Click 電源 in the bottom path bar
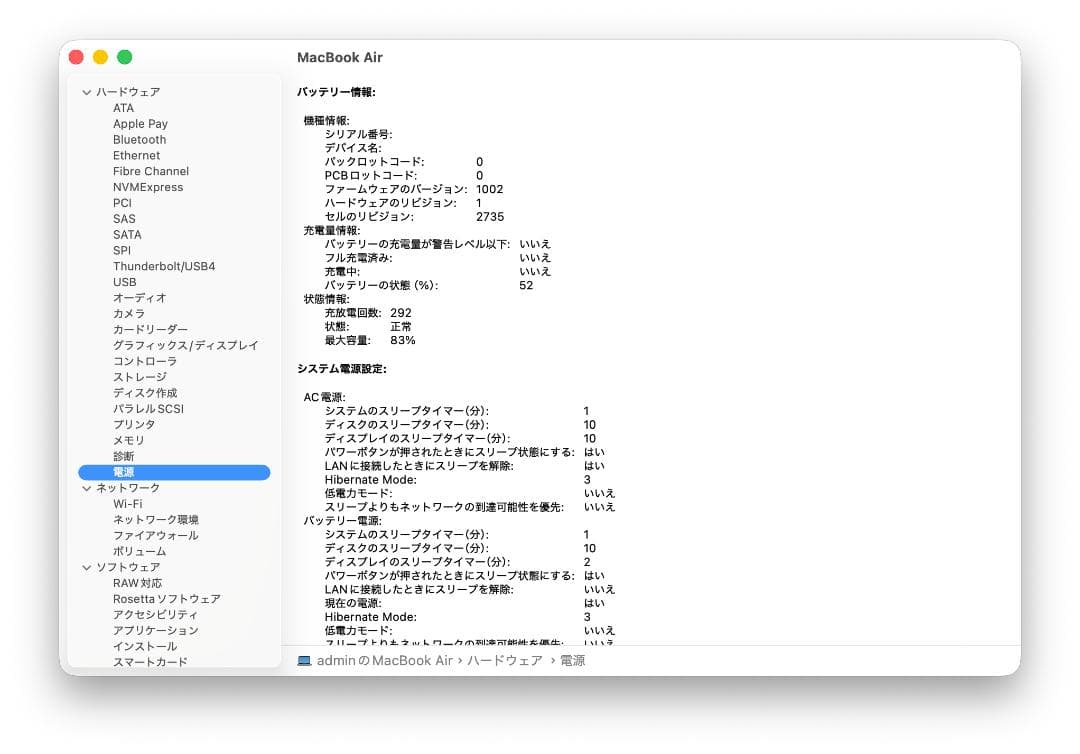The image size is (1080, 754). pos(572,661)
